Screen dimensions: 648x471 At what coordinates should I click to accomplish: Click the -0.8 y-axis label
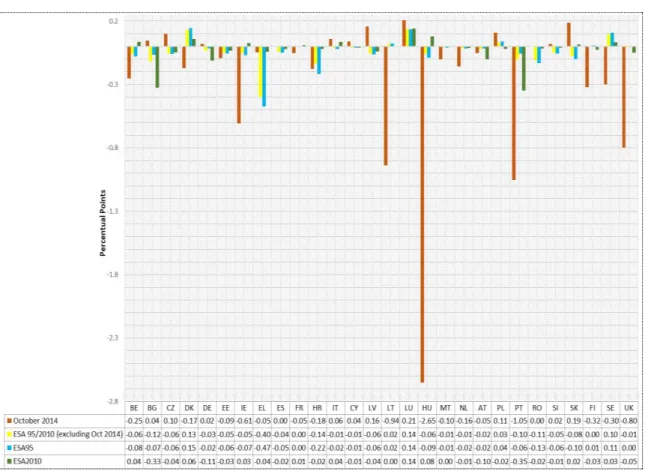[x=113, y=147]
